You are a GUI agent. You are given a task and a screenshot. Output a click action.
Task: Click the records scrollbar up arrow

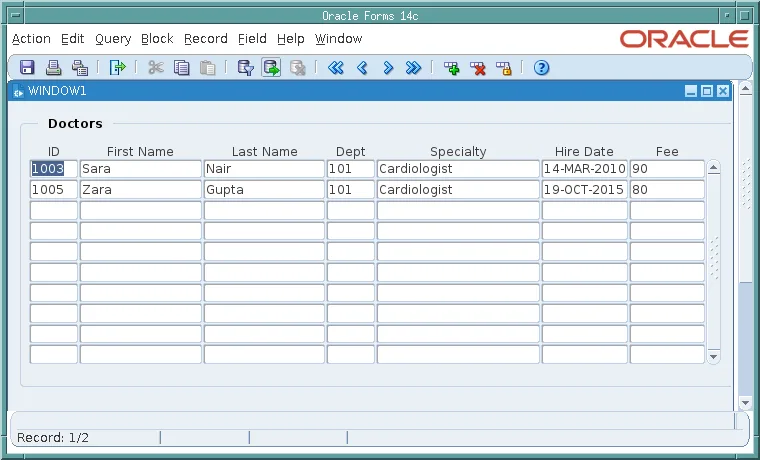(x=713, y=168)
